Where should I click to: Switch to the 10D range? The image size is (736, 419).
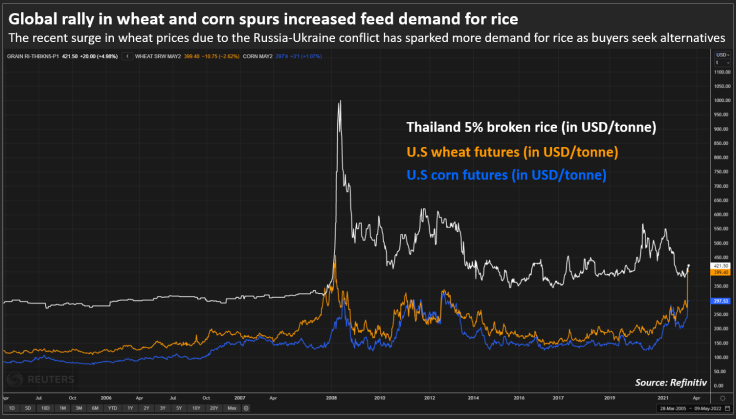(x=46, y=408)
